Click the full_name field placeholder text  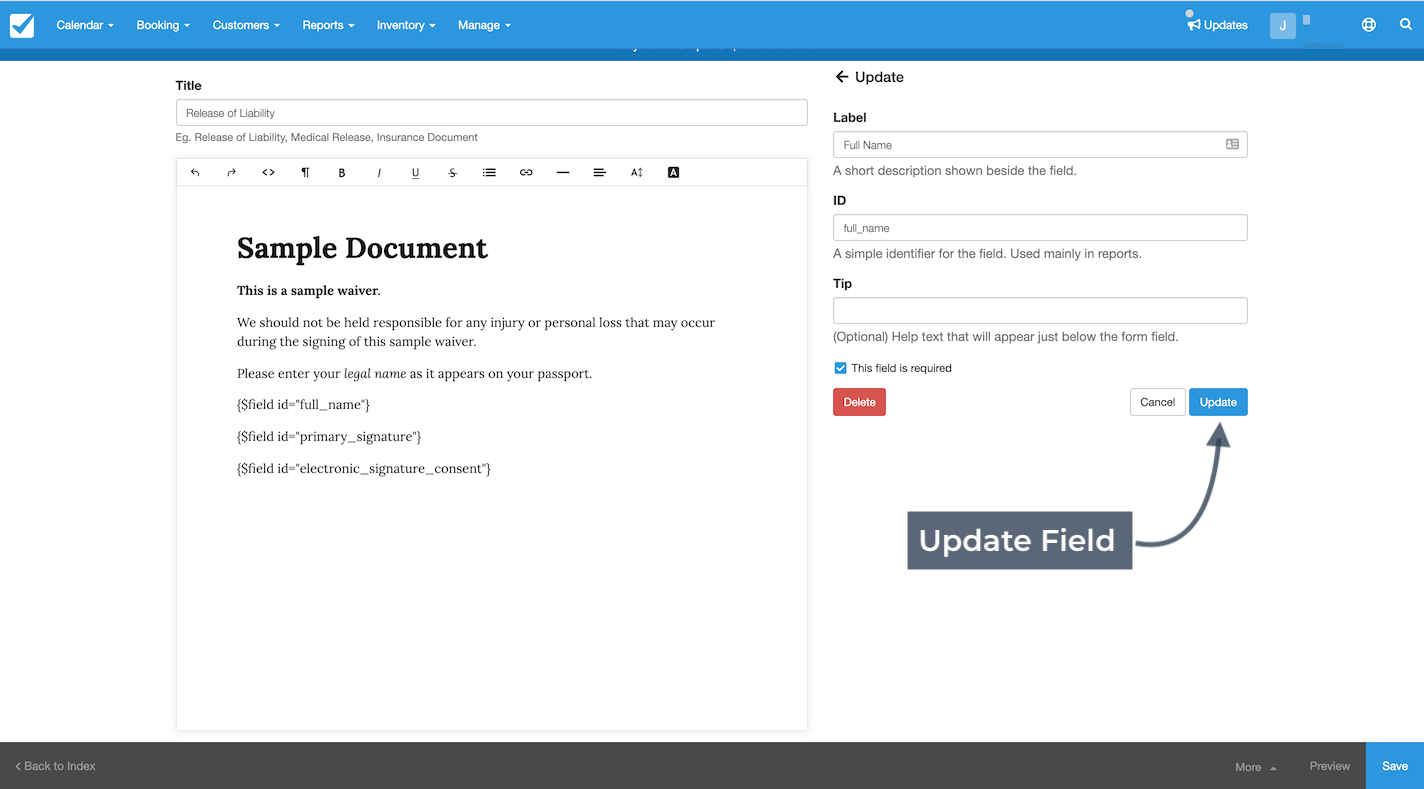[x=304, y=405]
